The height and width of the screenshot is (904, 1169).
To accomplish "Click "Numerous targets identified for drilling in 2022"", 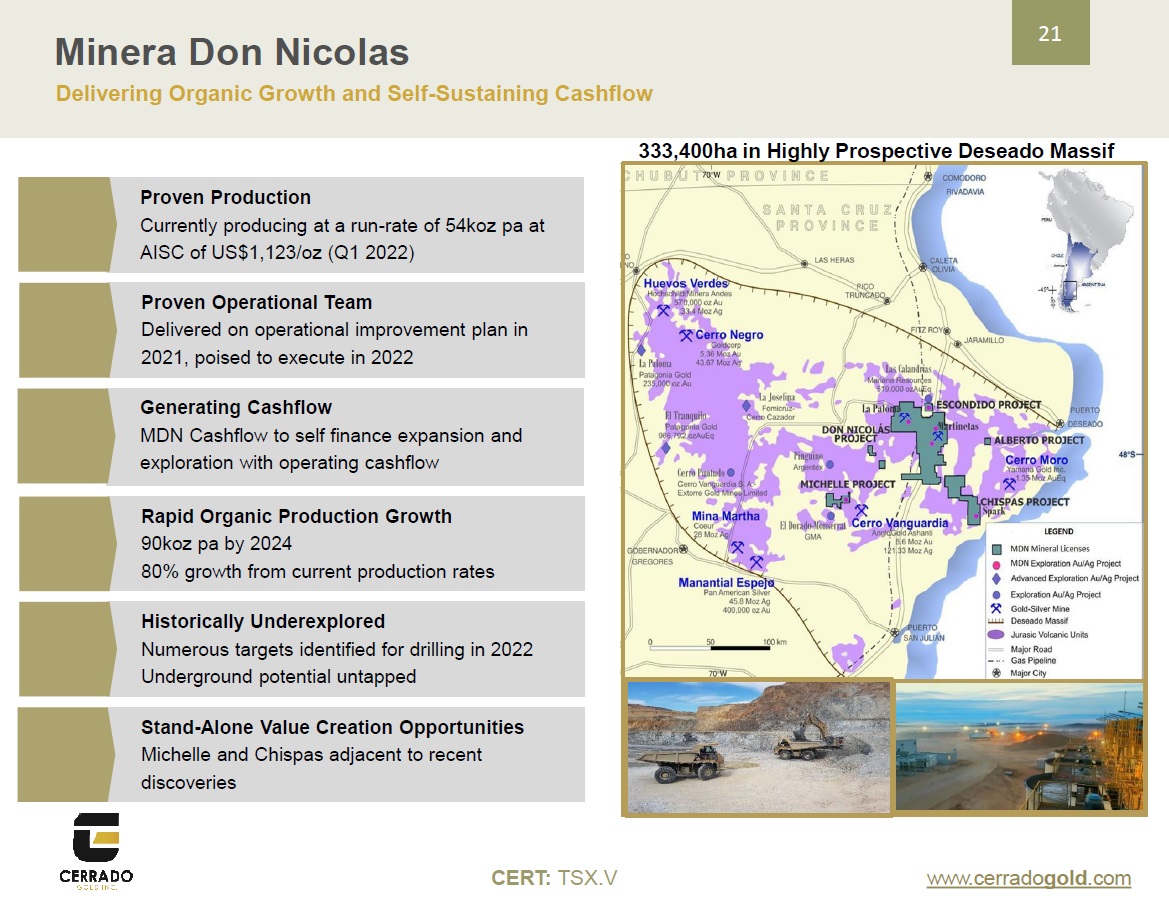I will (x=337, y=649).
